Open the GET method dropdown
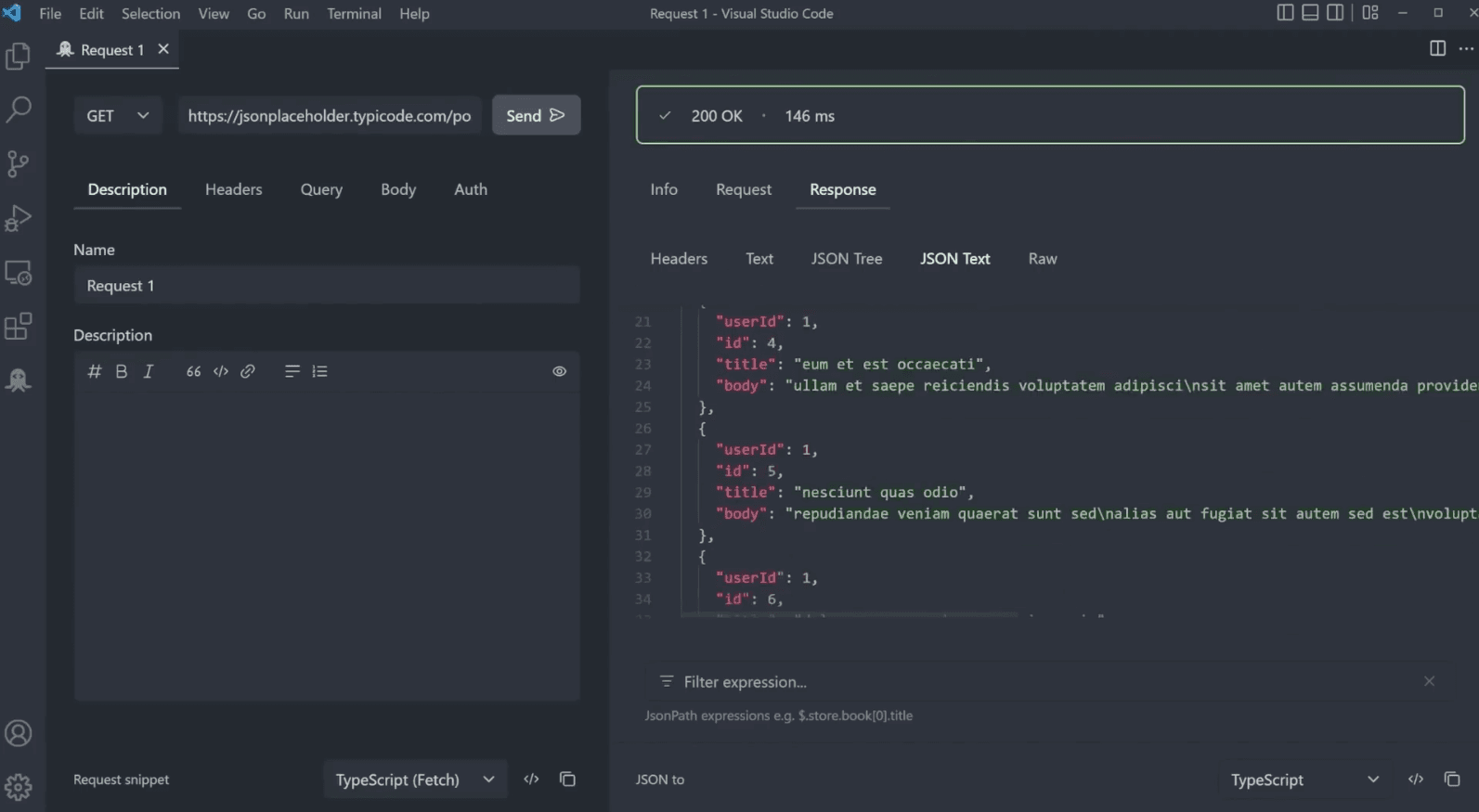The image size is (1479, 812). coord(118,115)
